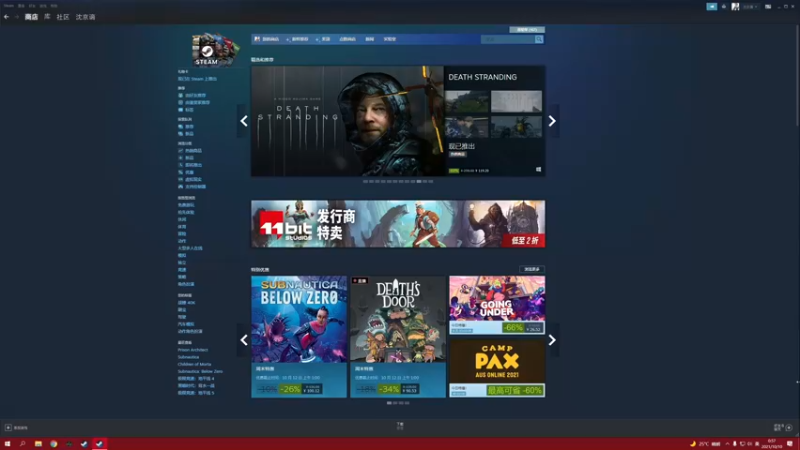View first Death Stranding screenshot thumbnail
Screen dimensions: 800x450
pyautogui.click(x=467, y=102)
